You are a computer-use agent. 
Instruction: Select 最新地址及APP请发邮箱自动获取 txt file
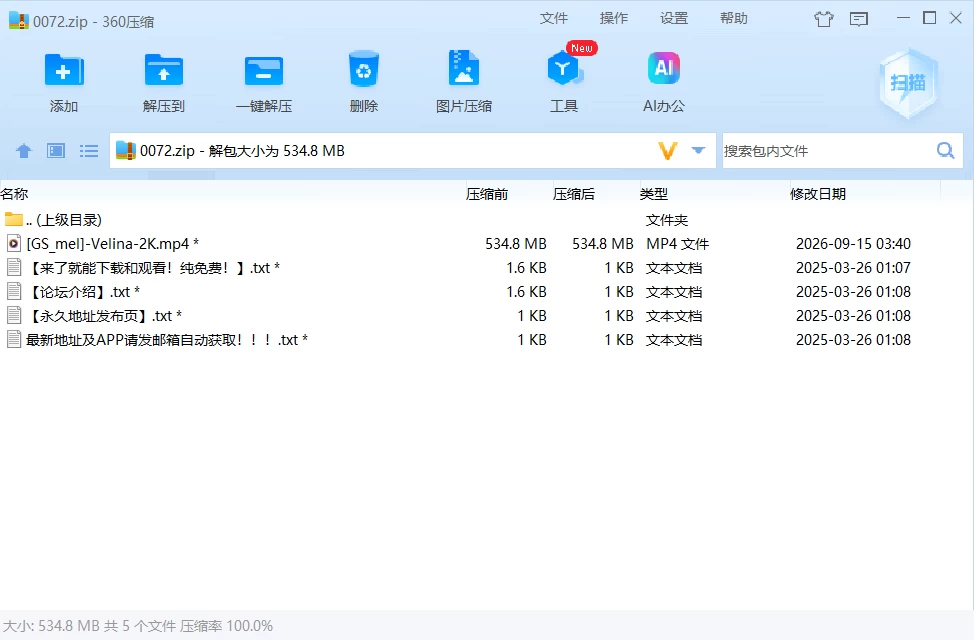(x=166, y=340)
